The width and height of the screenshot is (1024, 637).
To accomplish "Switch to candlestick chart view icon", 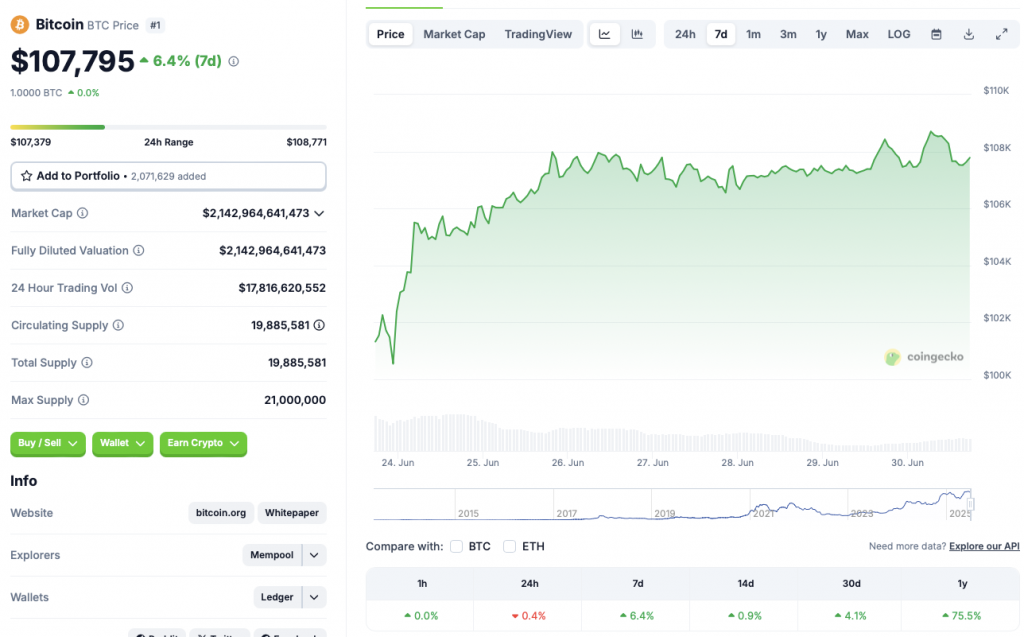I will [x=637, y=34].
